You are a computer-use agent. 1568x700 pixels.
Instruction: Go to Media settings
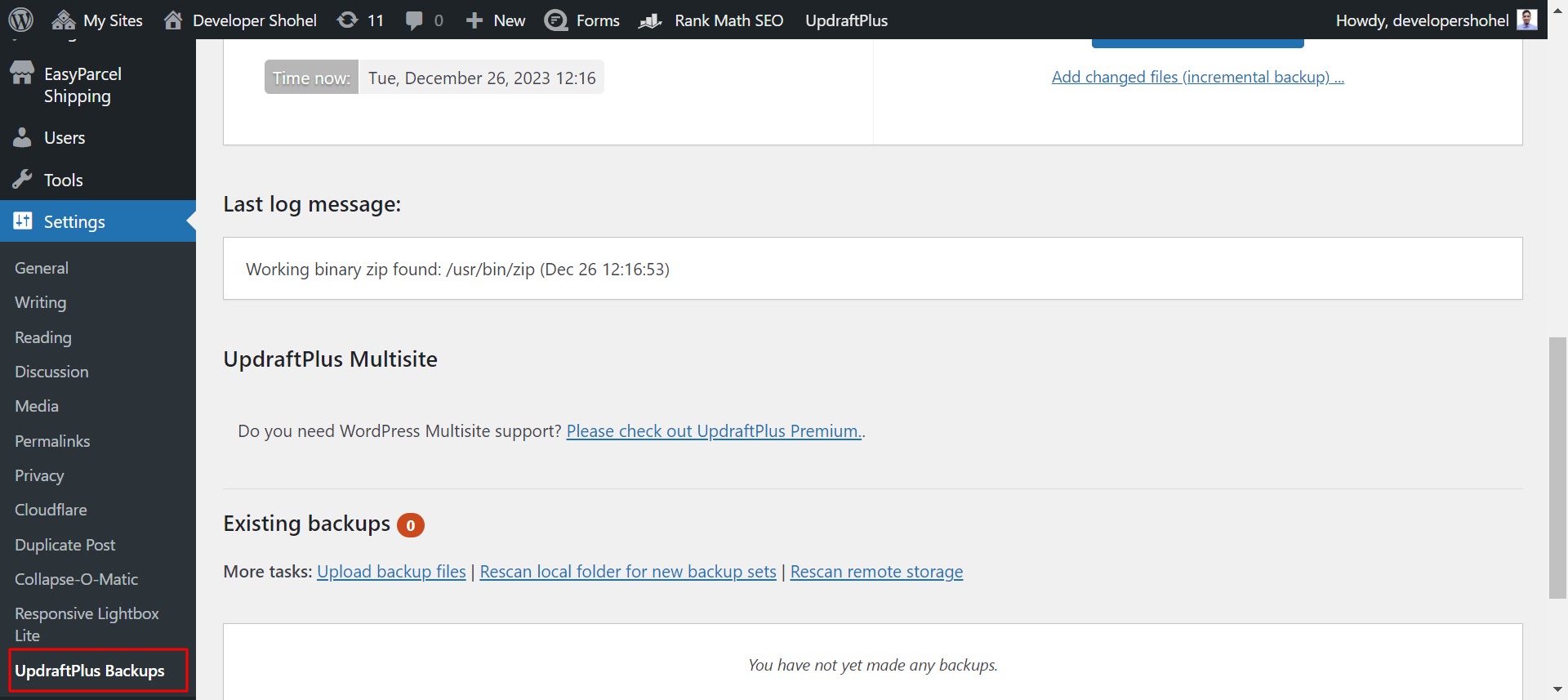[37, 406]
